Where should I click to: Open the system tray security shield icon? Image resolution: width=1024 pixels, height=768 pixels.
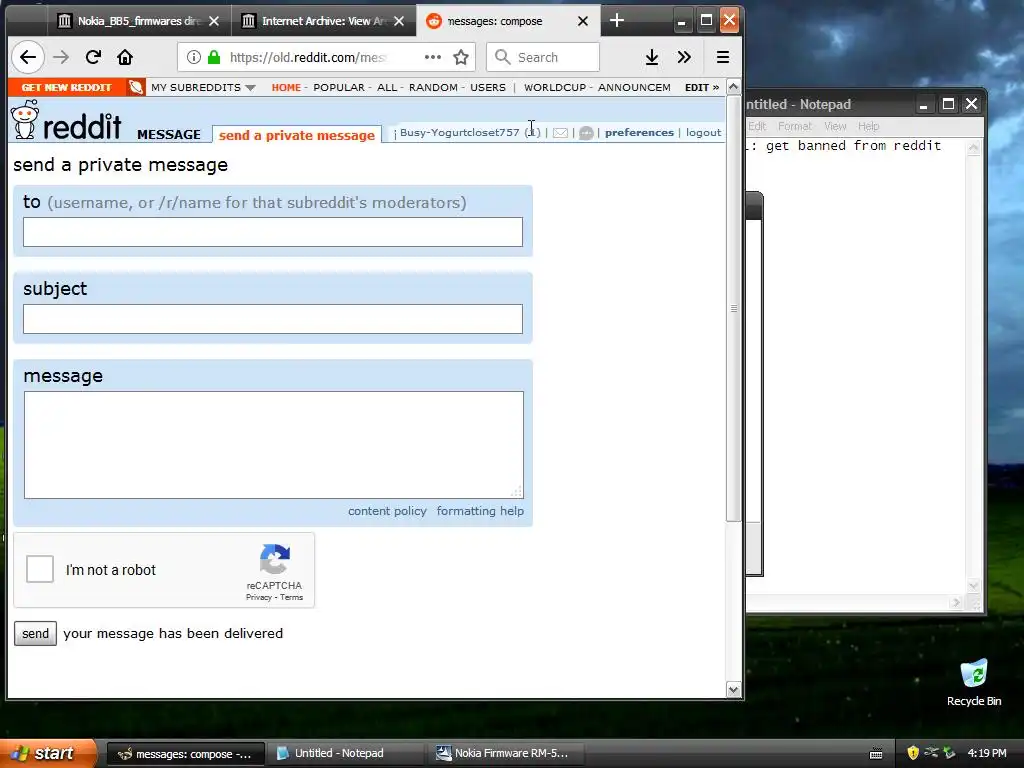point(913,753)
